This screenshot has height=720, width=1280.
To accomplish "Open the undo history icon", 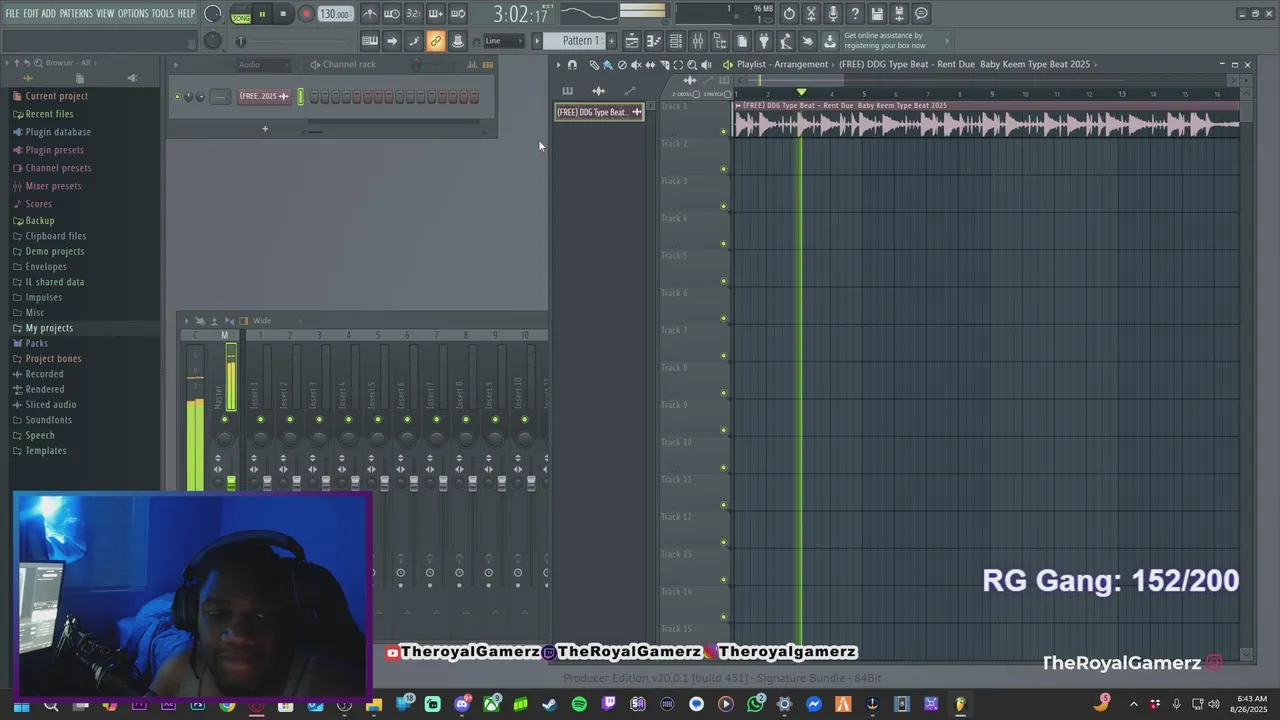I will [789, 14].
